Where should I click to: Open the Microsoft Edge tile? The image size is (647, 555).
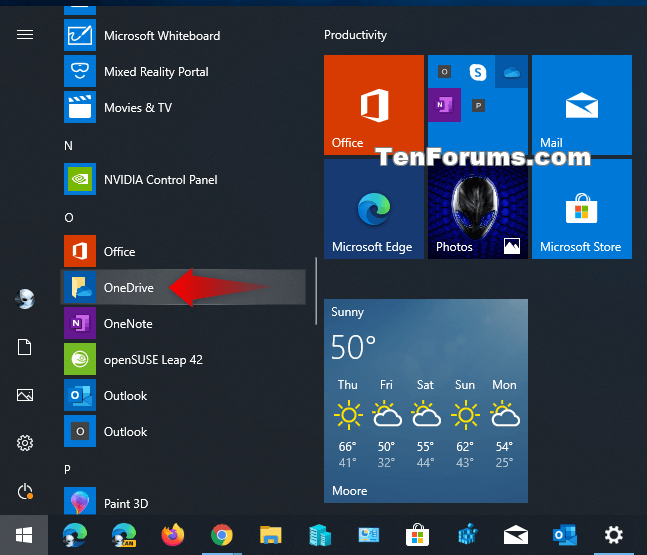pyautogui.click(x=374, y=209)
